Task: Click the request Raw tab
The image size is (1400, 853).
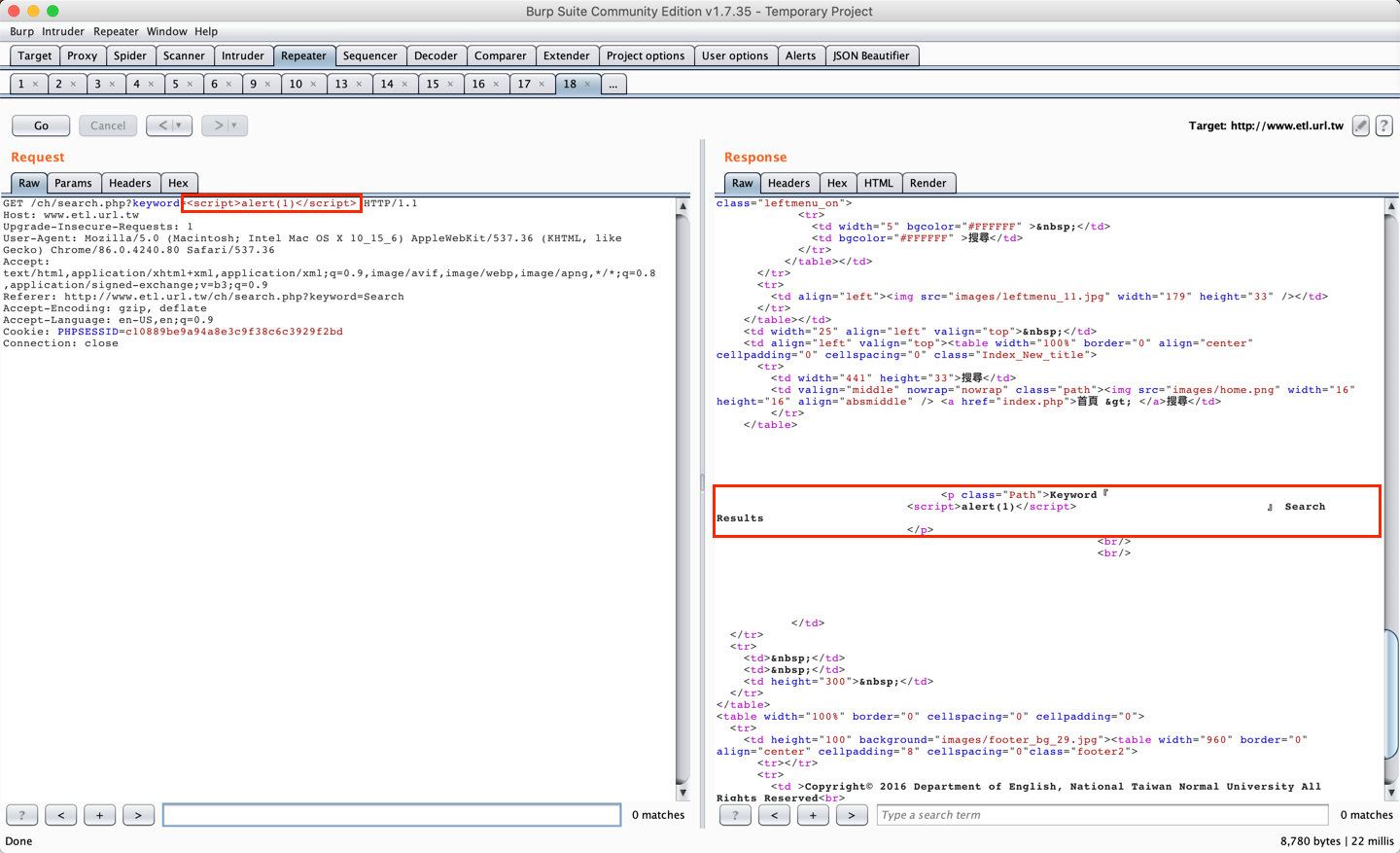Action: point(29,183)
